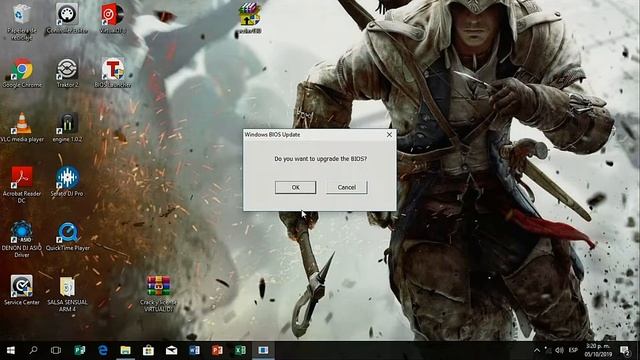Viewport: 640px width, 360px height.
Task: Open the Google Chrome desktop shortcut
Action: click(22, 73)
